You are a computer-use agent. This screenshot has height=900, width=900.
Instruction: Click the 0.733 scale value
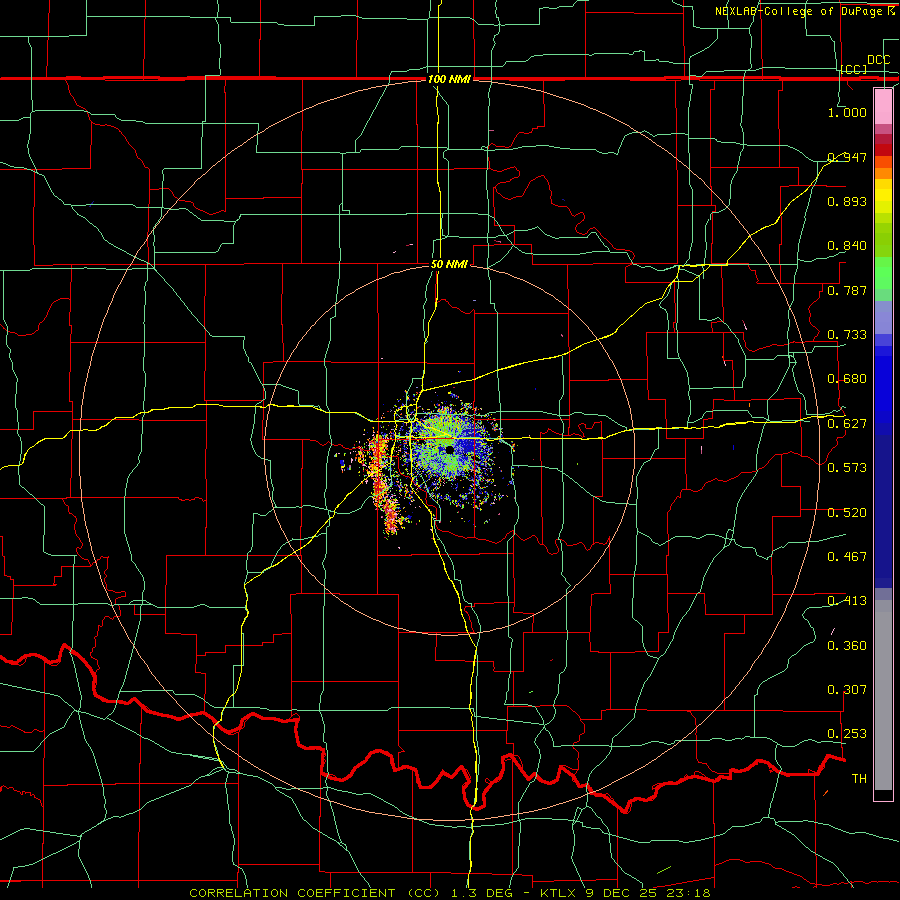(x=847, y=335)
